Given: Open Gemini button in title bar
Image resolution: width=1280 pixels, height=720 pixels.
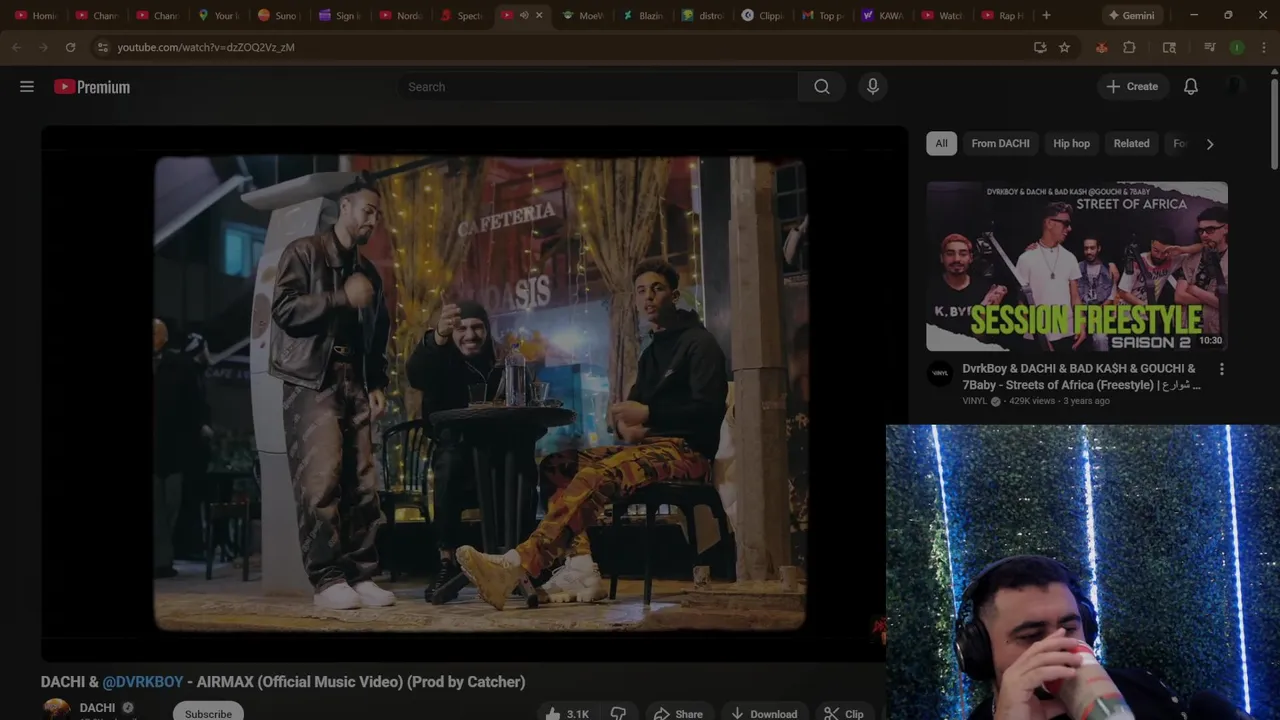Looking at the screenshot, I should click(1131, 15).
